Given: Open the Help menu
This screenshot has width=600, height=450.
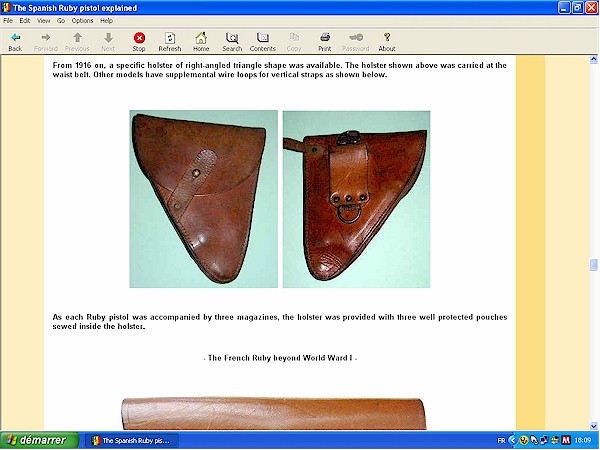Looking at the screenshot, I should 106,20.
